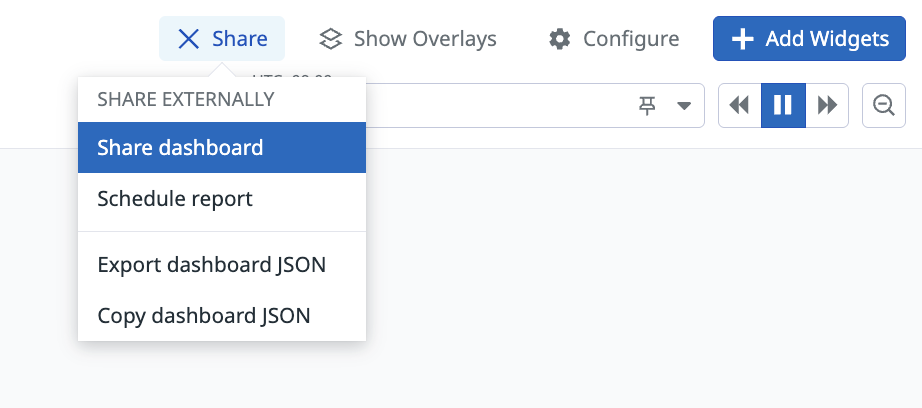Collapse the Share dropdown via its label
Viewport: 922px width, 408px height.
tap(240, 39)
